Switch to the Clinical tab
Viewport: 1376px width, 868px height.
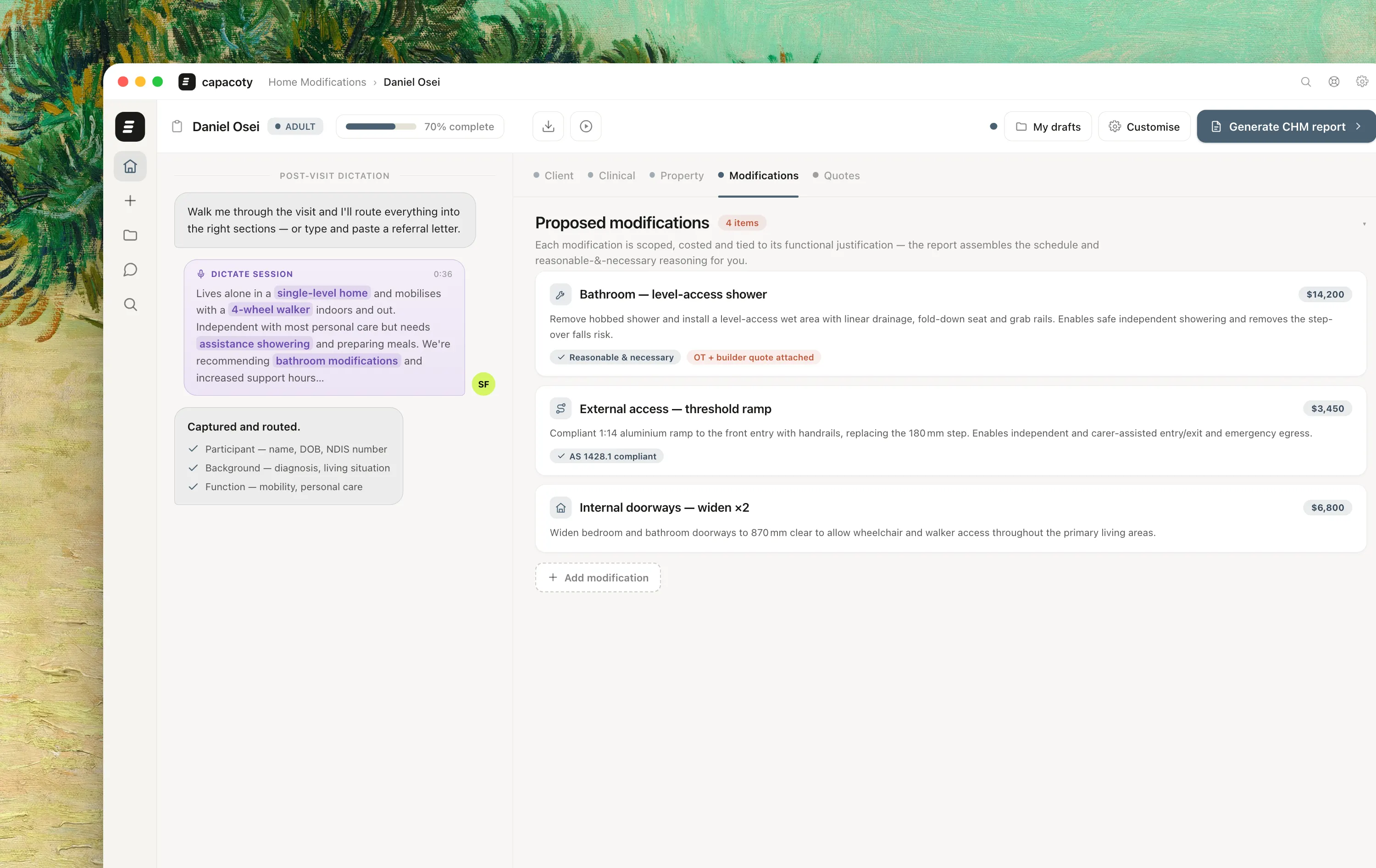click(611, 176)
